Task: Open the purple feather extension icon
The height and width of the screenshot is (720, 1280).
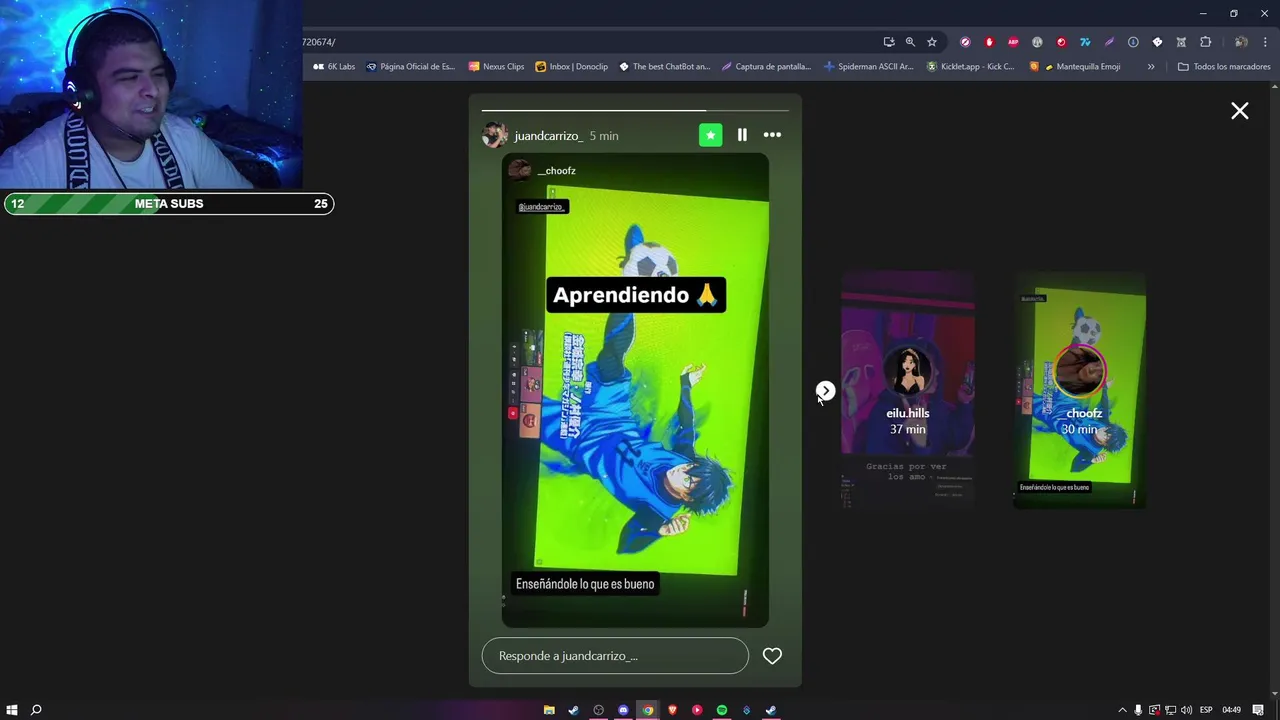Action: click(x=1109, y=42)
